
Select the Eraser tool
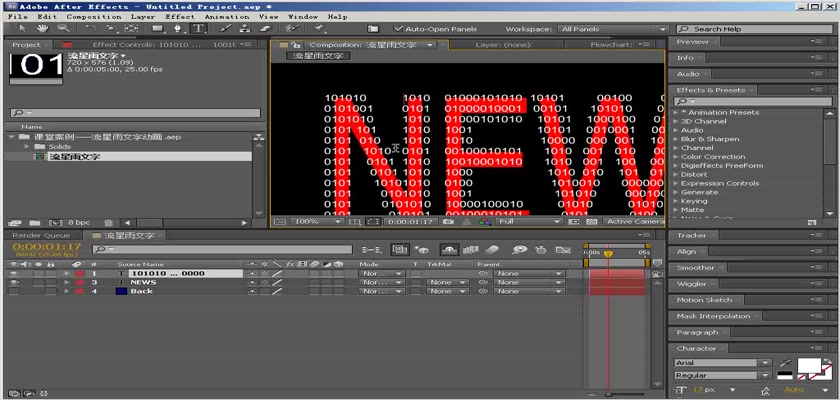pos(266,28)
